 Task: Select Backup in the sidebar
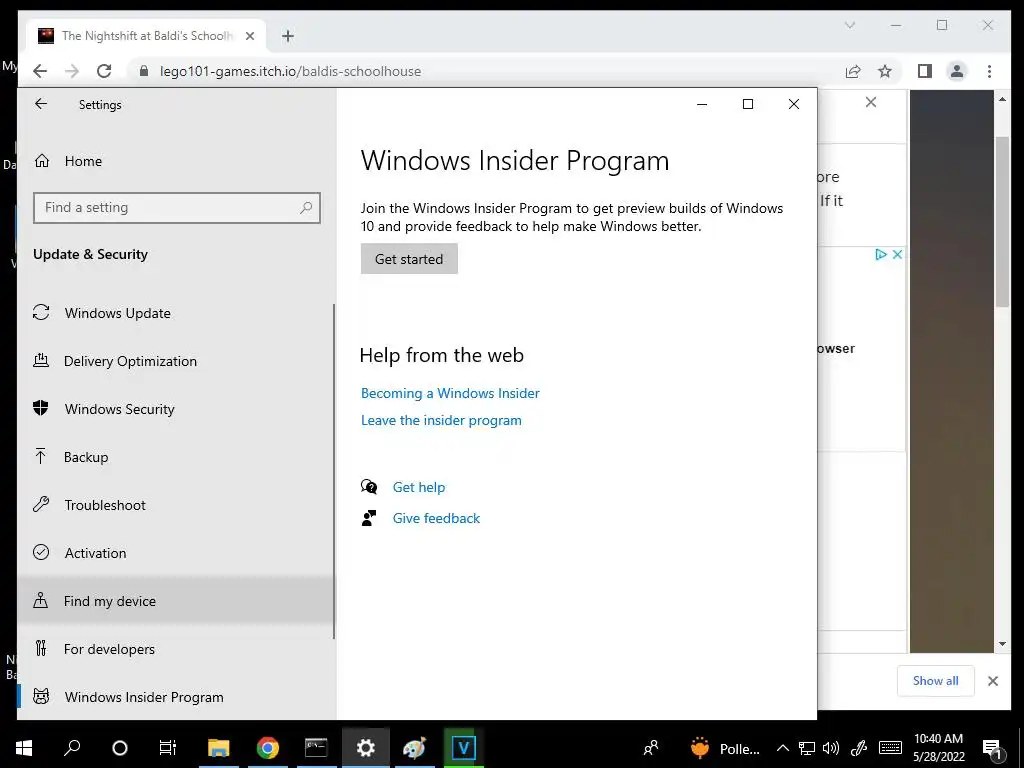176,457
